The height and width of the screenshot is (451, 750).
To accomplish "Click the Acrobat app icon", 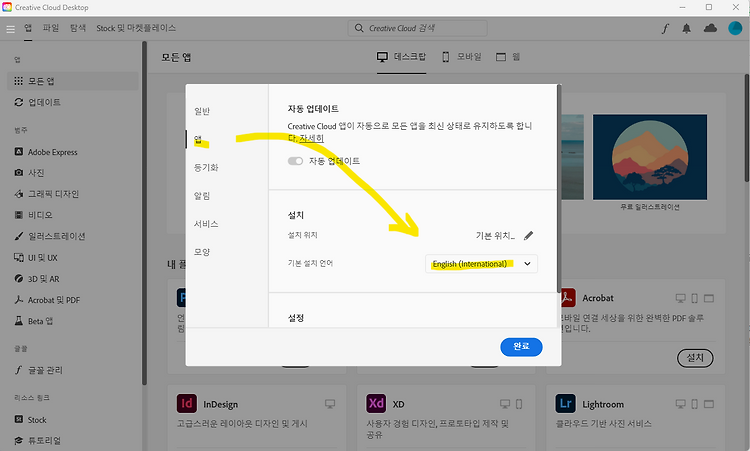I will coord(568,297).
